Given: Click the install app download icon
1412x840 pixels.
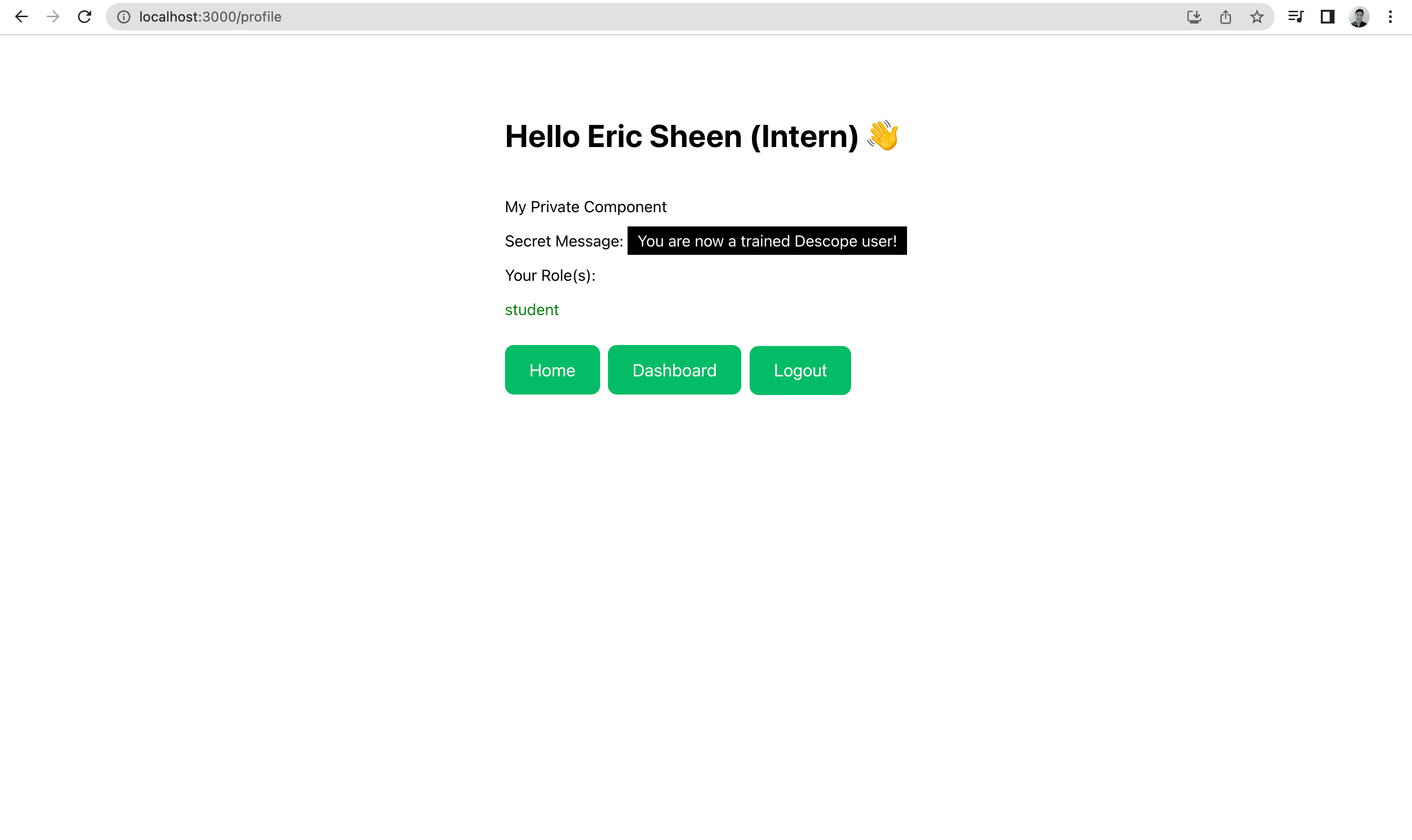Looking at the screenshot, I should pyautogui.click(x=1193, y=16).
